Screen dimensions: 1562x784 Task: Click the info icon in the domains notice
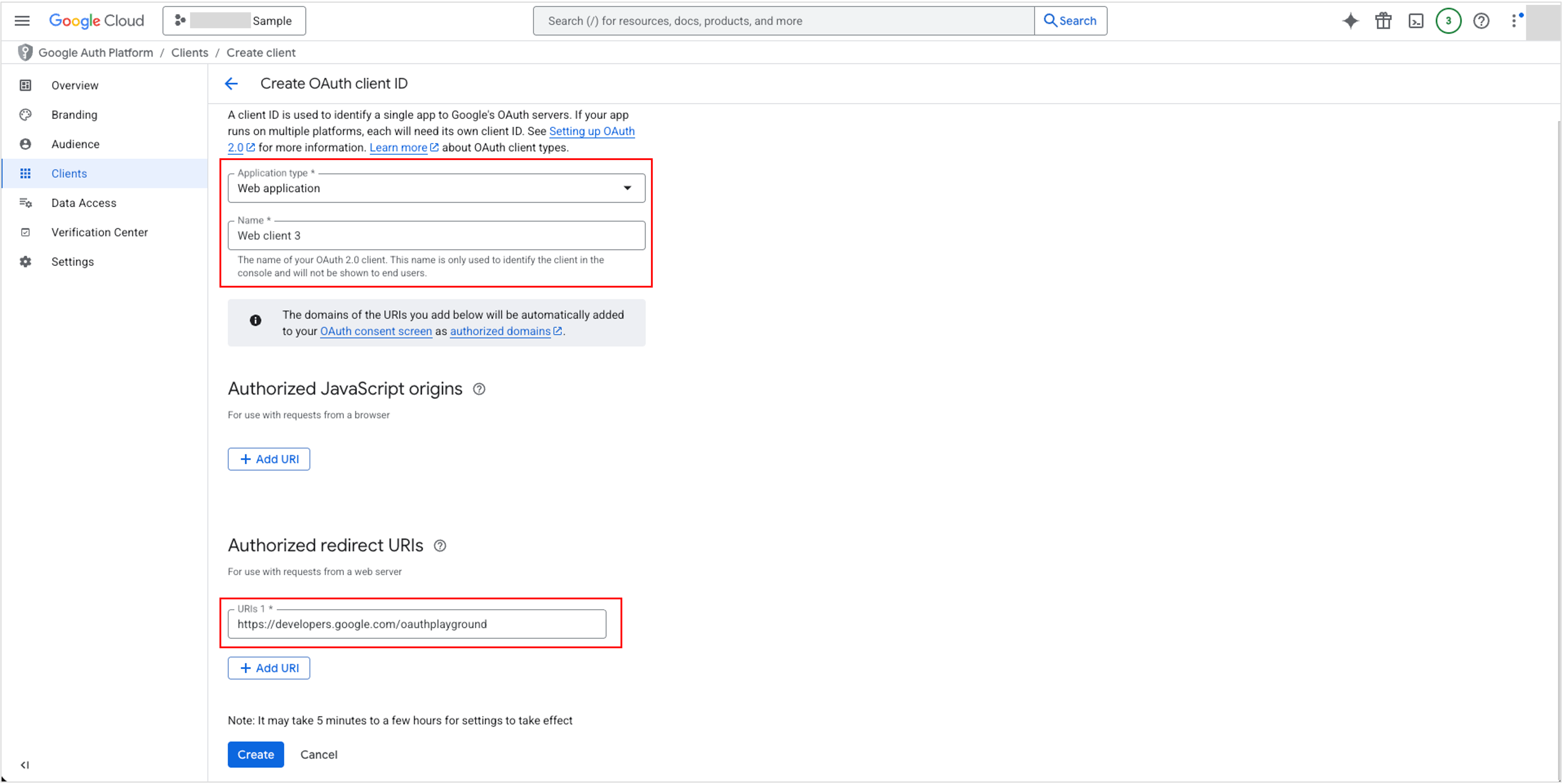255,321
